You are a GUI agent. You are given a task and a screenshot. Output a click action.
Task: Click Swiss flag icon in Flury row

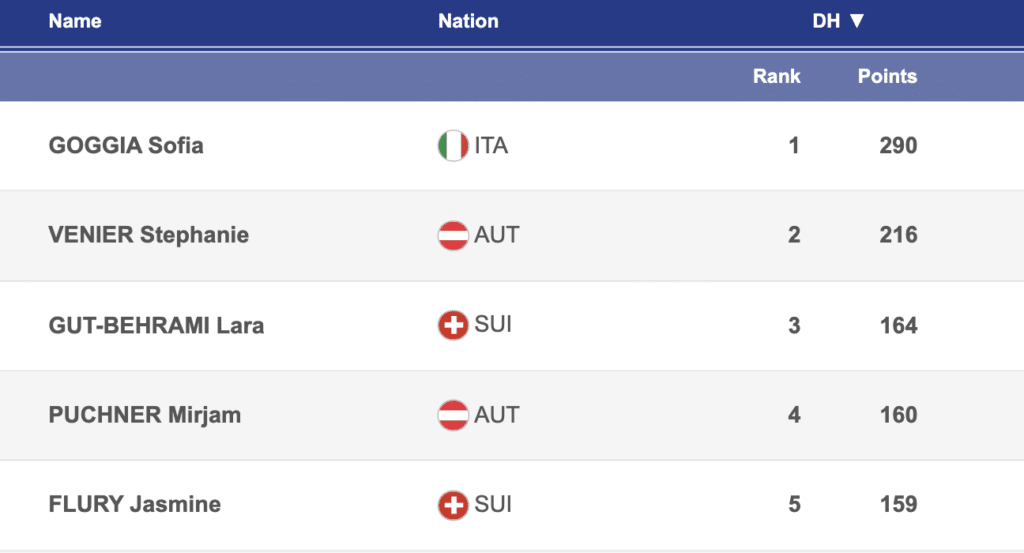point(453,505)
